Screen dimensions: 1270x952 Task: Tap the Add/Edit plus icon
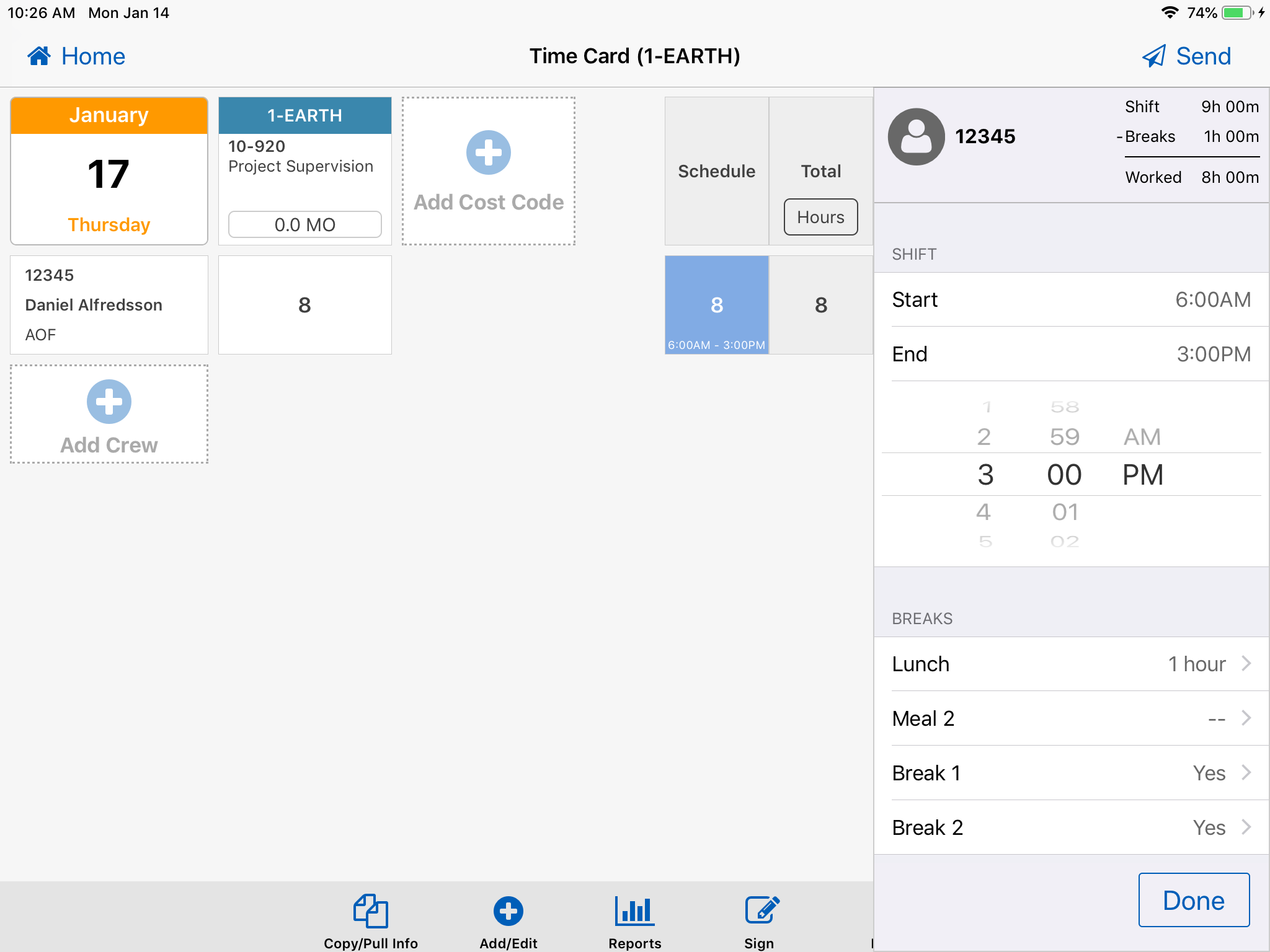pyautogui.click(x=508, y=911)
